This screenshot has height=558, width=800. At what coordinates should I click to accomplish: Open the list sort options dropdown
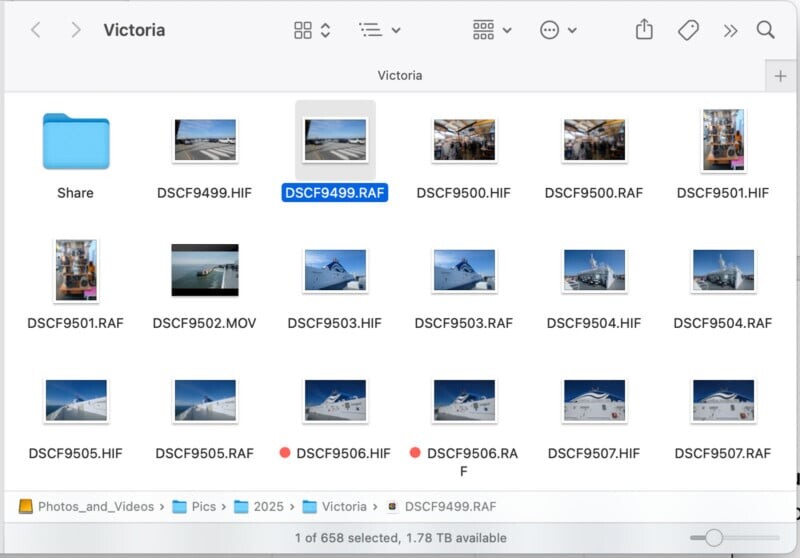tap(380, 30)
